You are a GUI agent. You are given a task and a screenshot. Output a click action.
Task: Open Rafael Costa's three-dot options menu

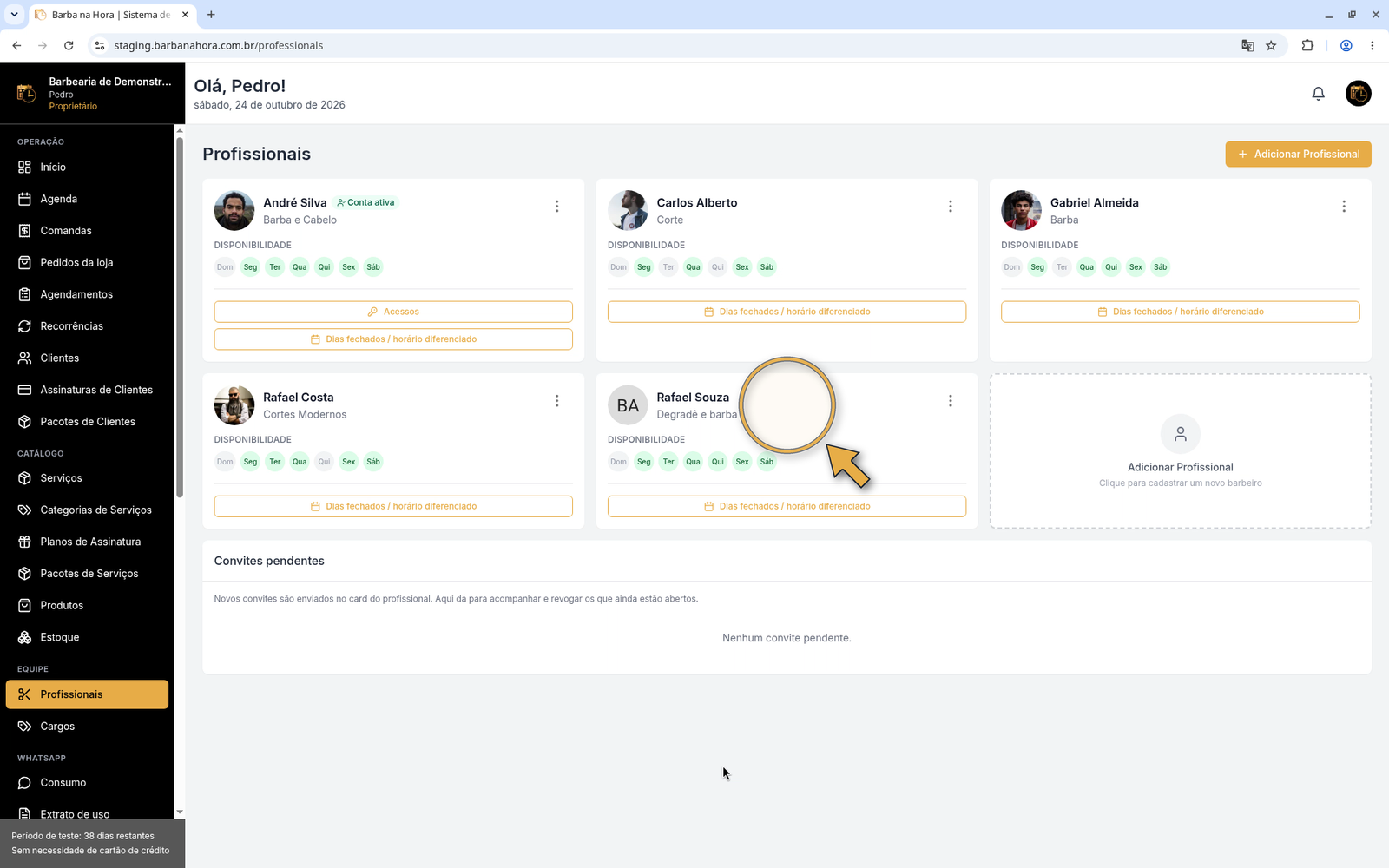[556, 401]
